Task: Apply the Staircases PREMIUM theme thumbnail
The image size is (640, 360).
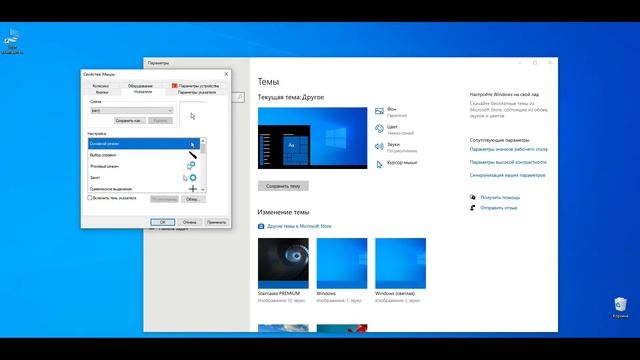Action: point(283,263)
